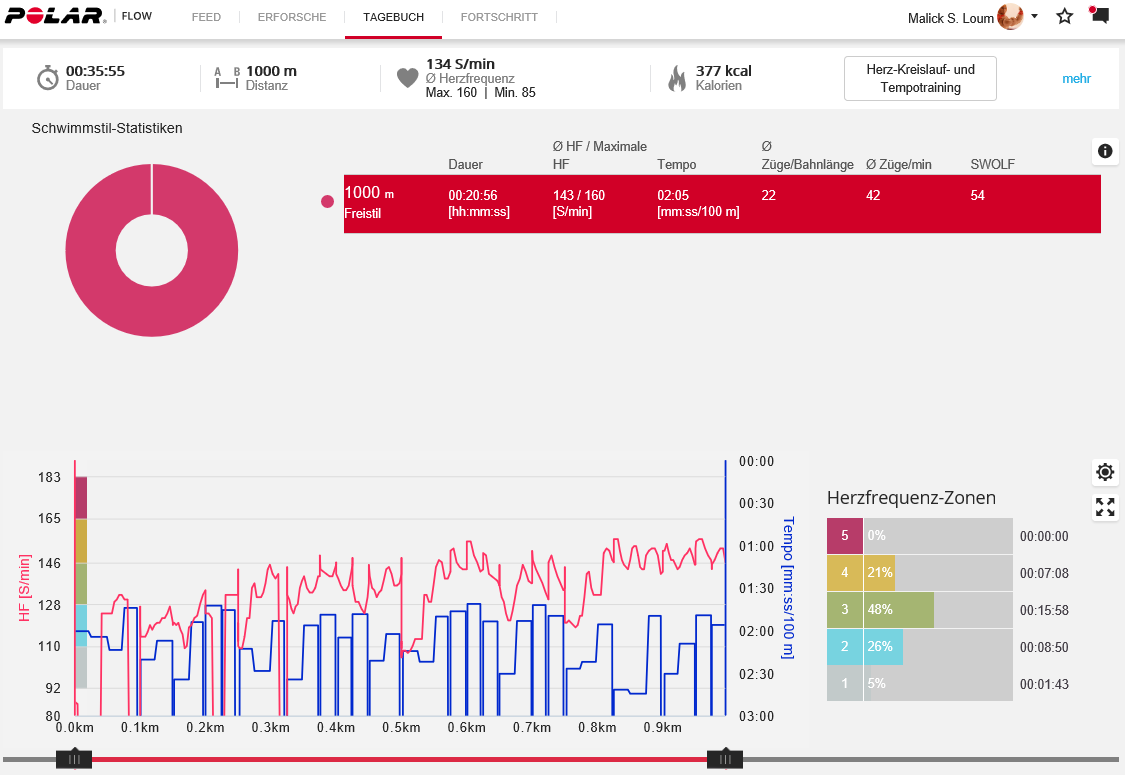The image size is (1125, 775).
Task: Expand the chart to fullscreen
Action: click(x=1105, y=507)
